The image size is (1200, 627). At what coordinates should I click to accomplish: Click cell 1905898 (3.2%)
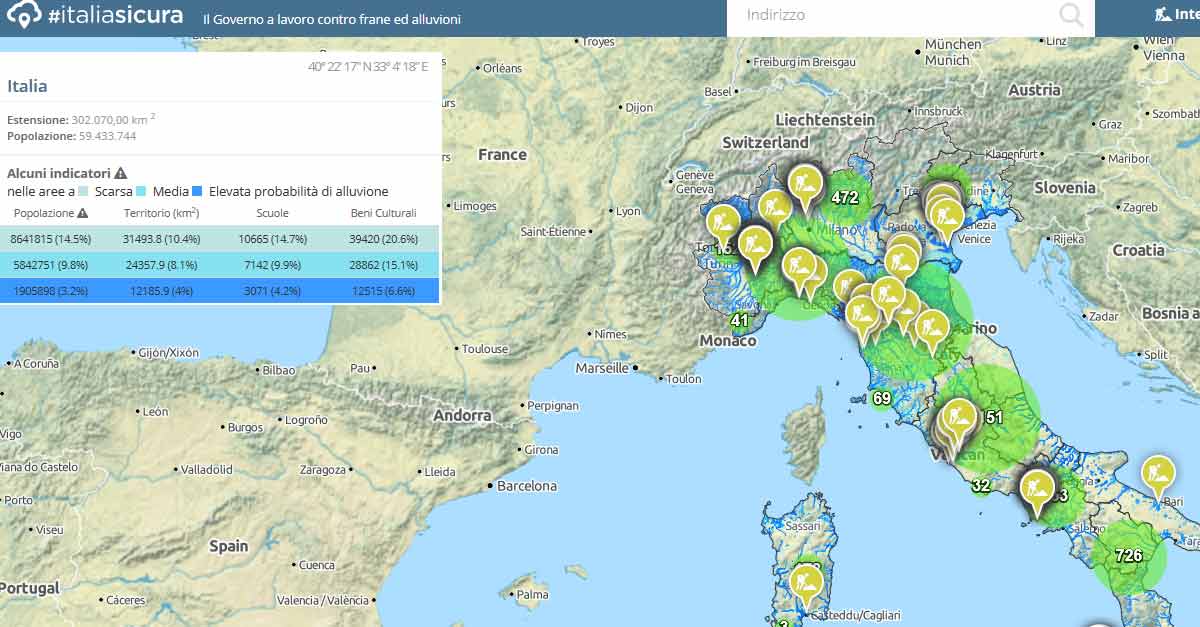pyautogui.click(x=51, y=291)
